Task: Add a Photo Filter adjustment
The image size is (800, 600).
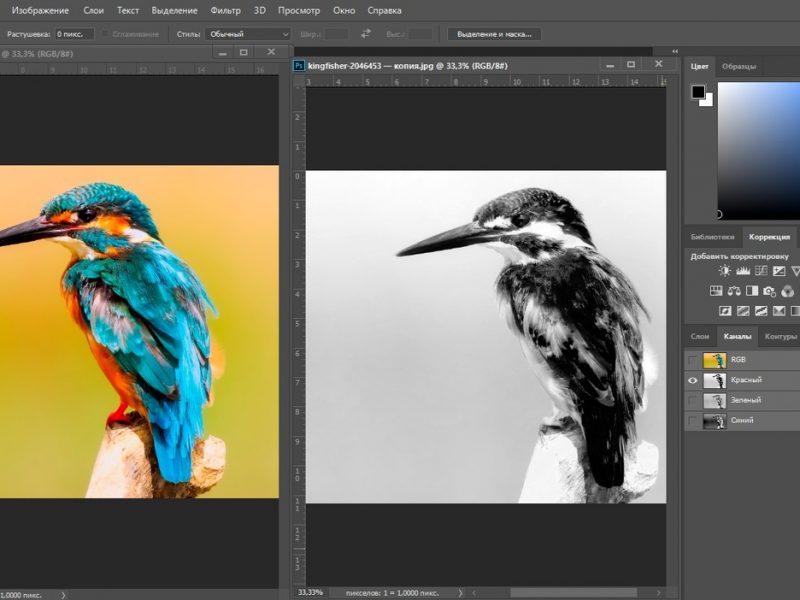Action: 769,291
